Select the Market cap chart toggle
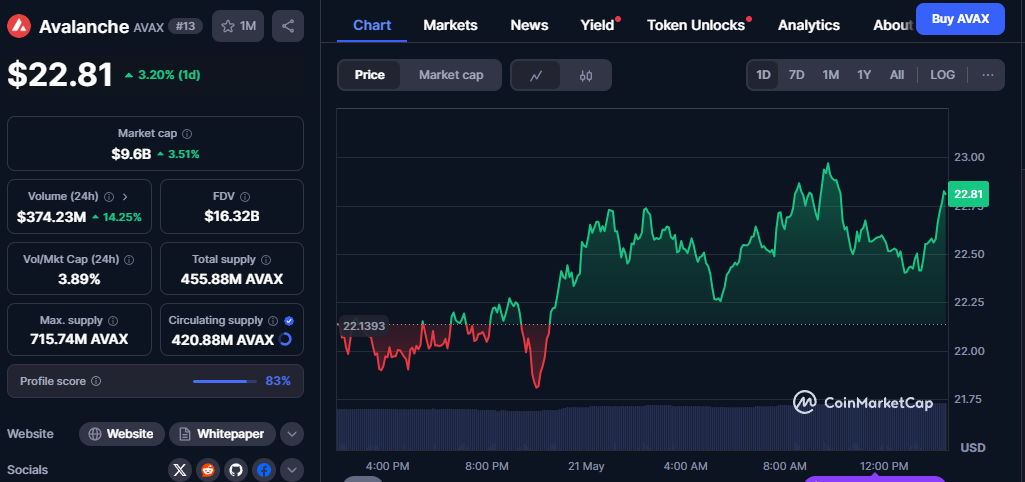1025x482 pixels. (451, 75)
